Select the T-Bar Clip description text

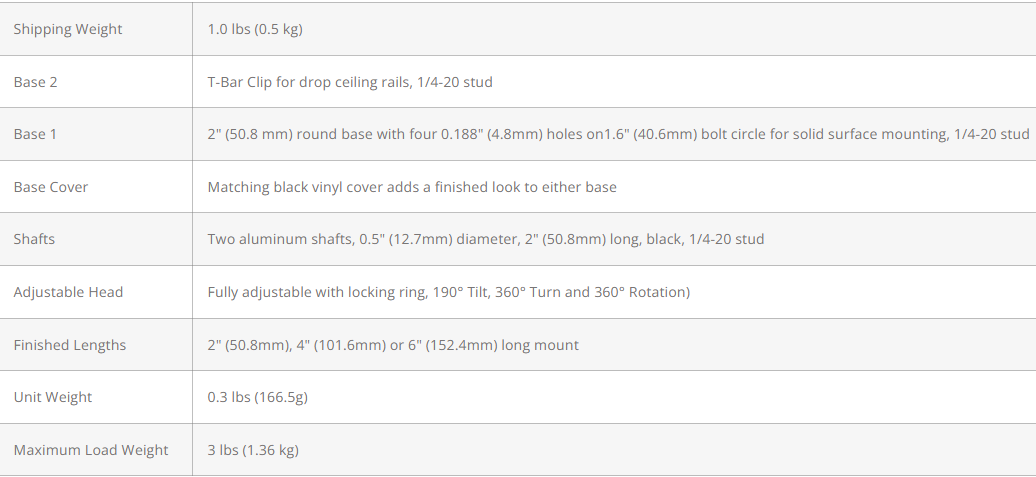[x=350, y=82]
